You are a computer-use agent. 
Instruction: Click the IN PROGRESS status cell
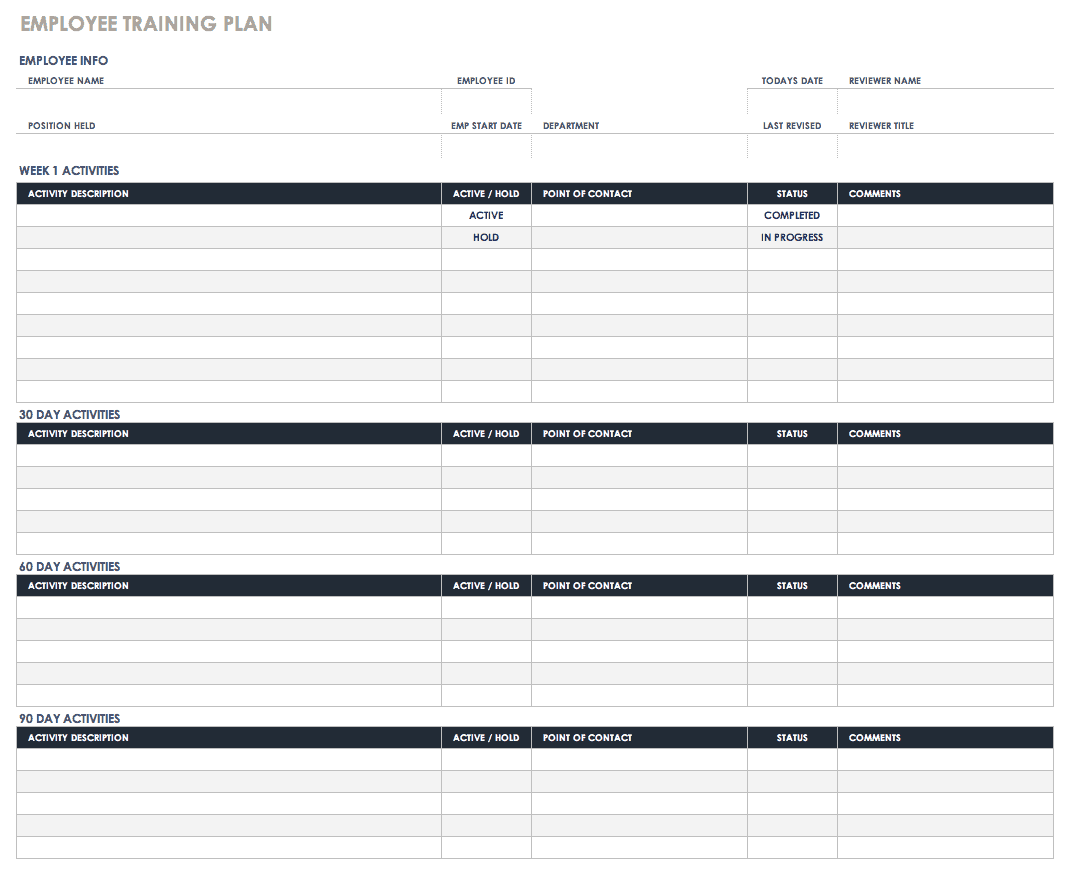click(x=792, y=237)
